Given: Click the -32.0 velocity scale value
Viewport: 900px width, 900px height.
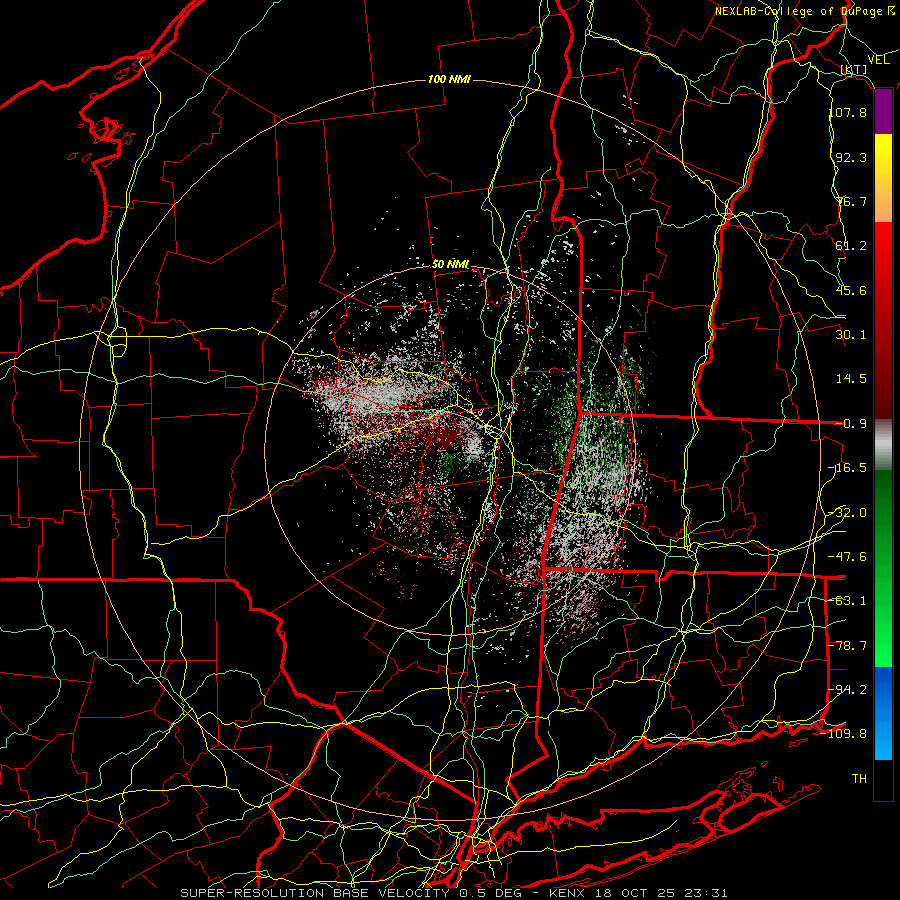Looking at the screenshot, I should (x=848, y=513).
